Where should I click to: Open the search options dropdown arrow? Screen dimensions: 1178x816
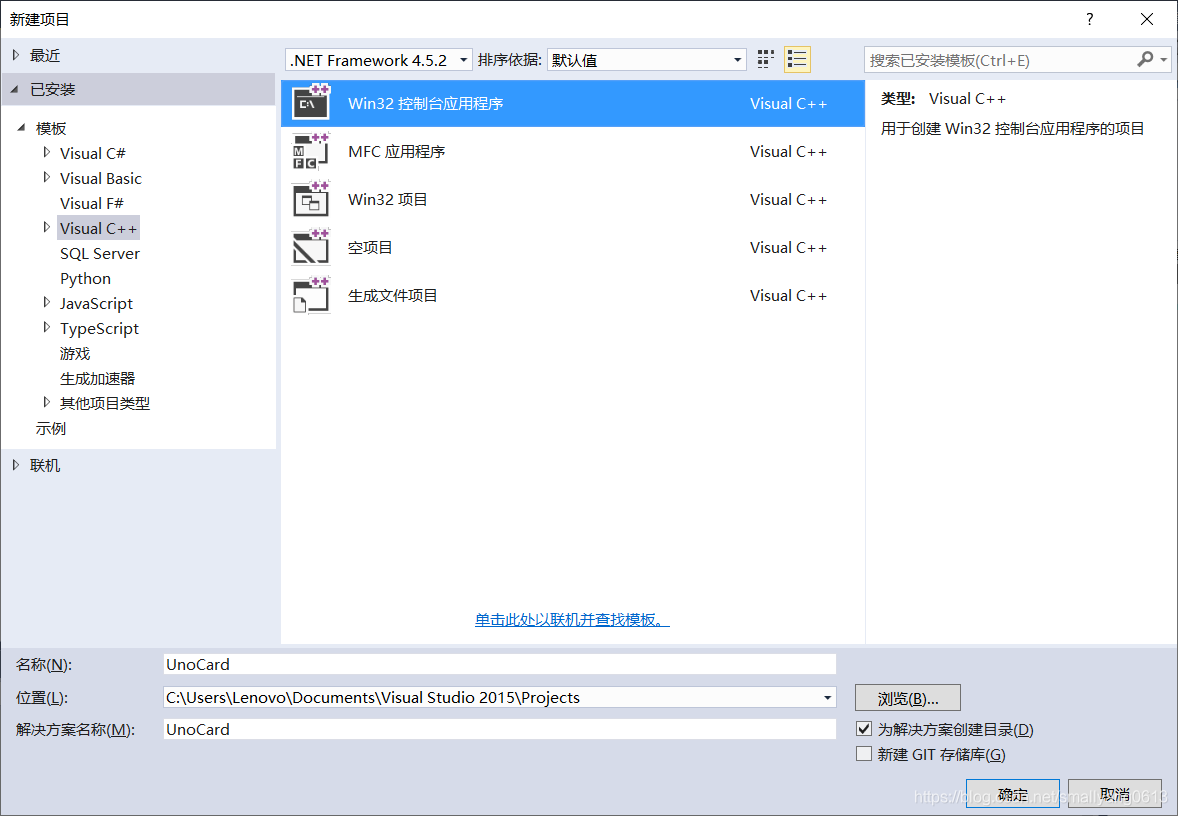[1164, 59]
